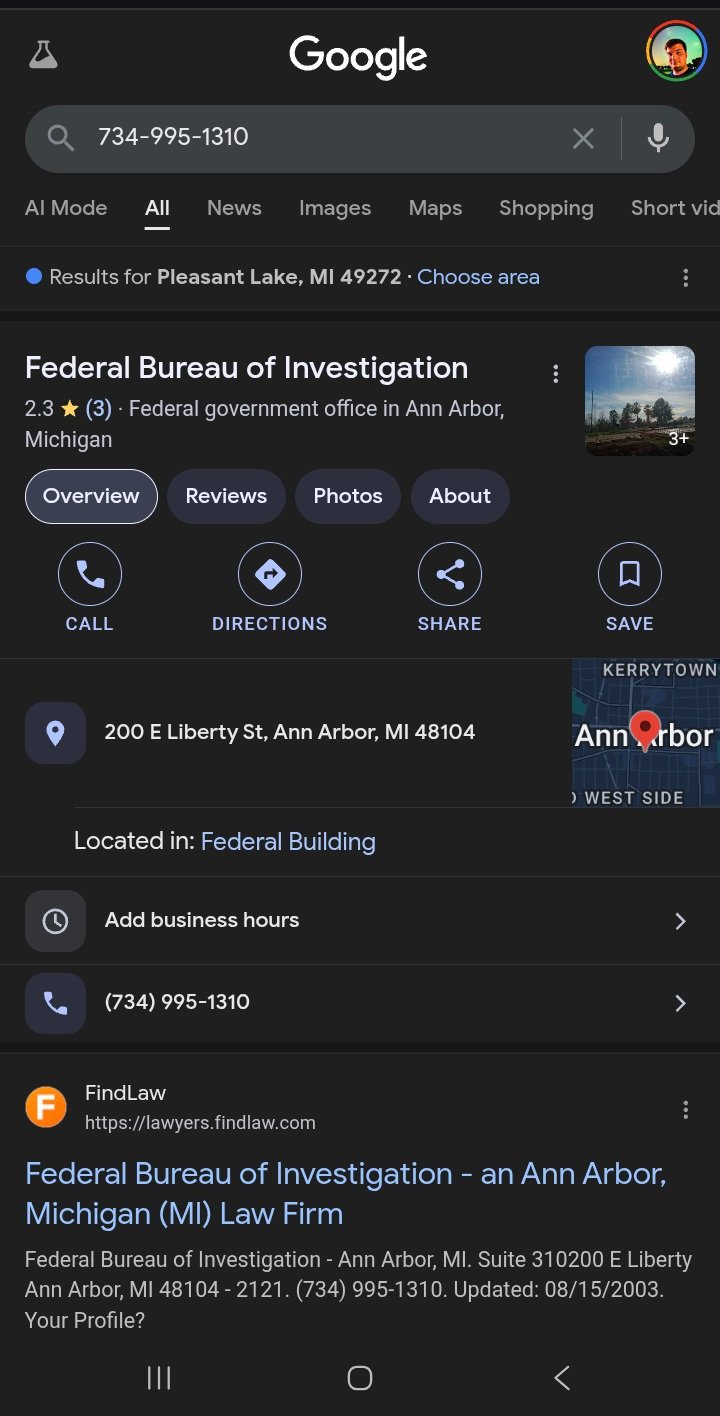This screenshot has height=1416, width=720.
Task: Tap the Call phone icon
Action: click(x=90, y=574)
